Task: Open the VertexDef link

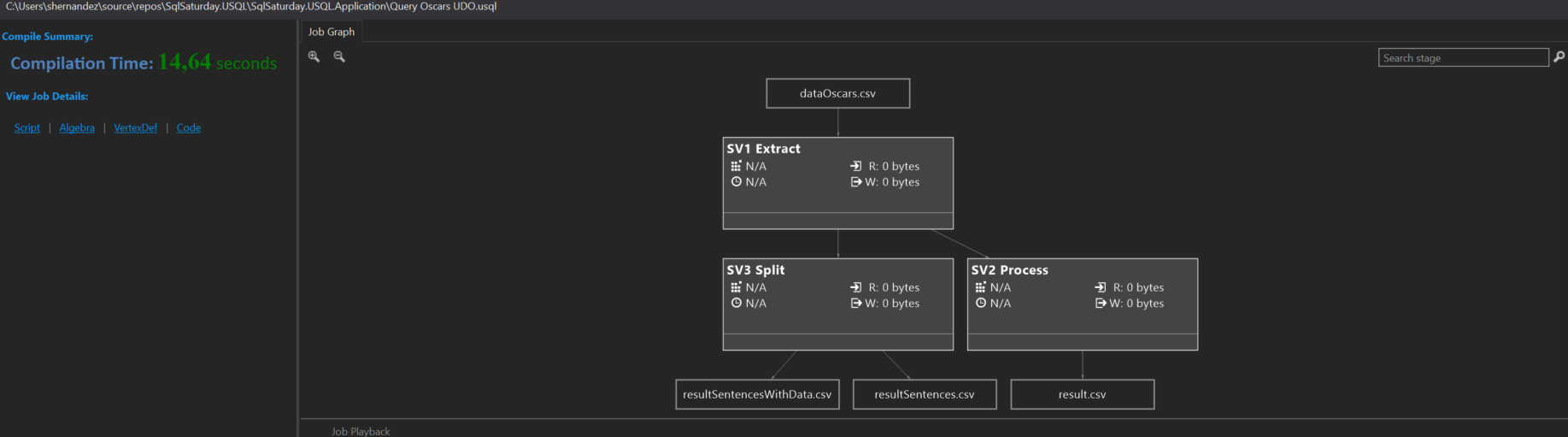Action: tap(135, 128)
